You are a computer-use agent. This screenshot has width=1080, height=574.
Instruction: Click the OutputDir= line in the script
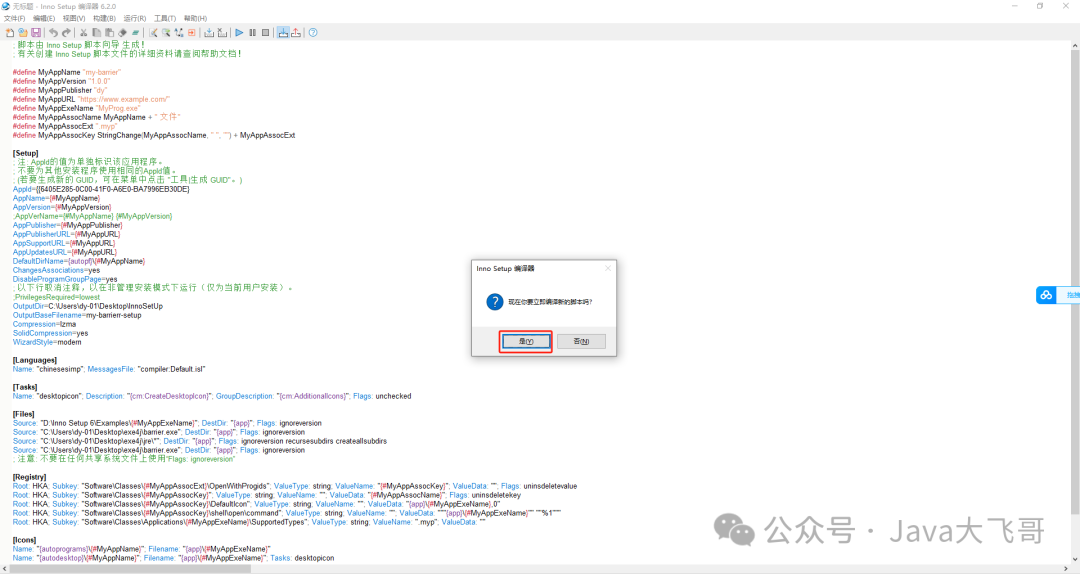pos(87,306)
